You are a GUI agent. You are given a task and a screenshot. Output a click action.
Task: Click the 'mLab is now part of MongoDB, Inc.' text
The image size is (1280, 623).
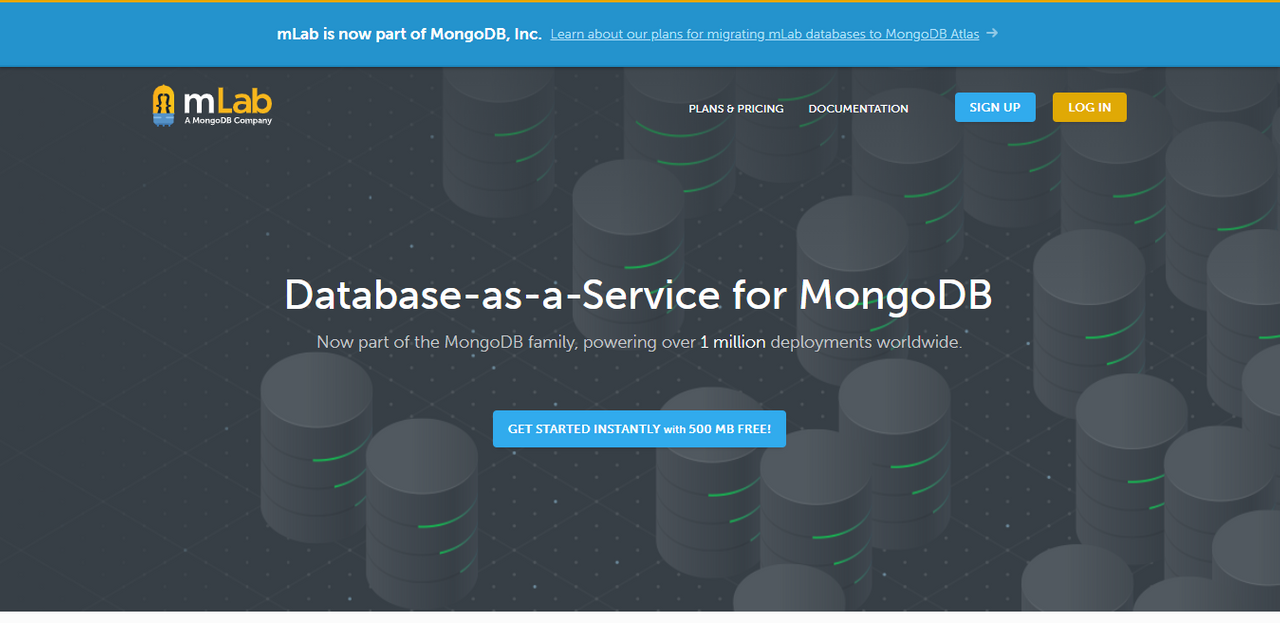coord(409,34)
